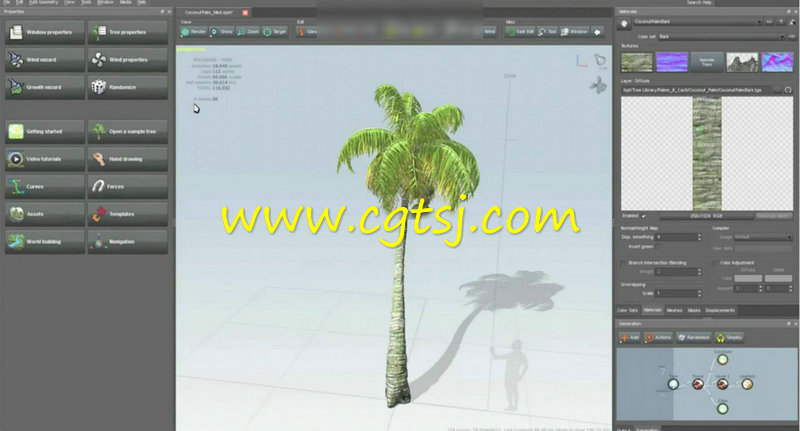This screenshot has width=800, height=431.
Task: Open the CoconutPalmBark material dropdown
Action: (x=698, y=22)
